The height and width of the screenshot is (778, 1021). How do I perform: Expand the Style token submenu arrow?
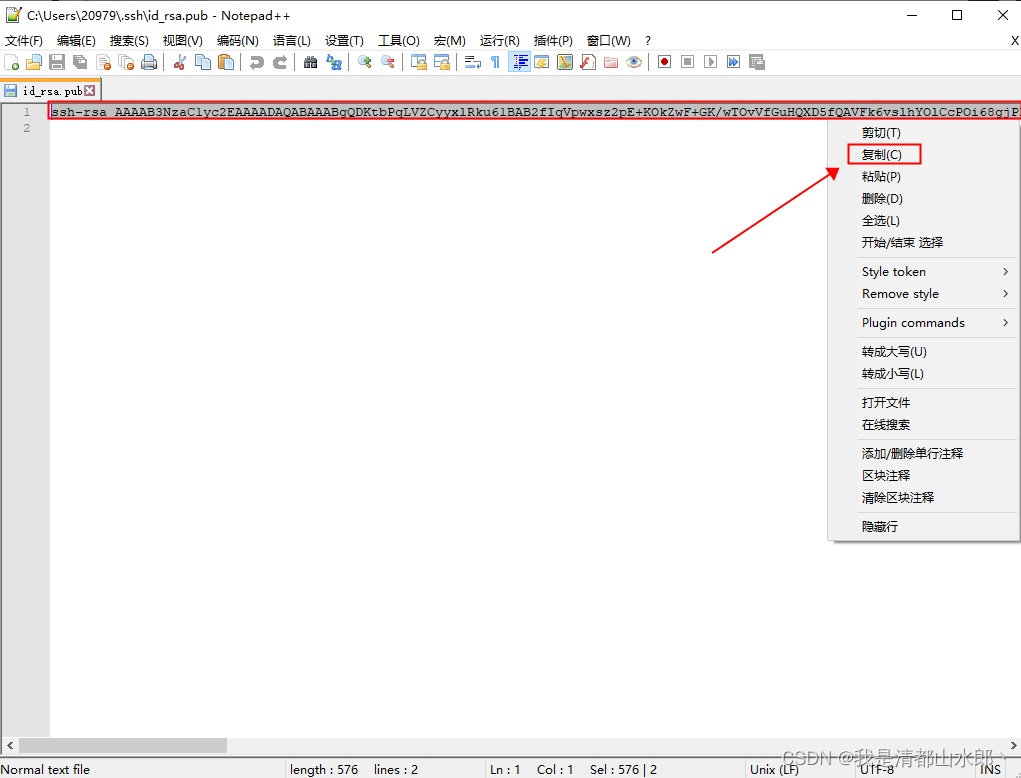pyautogui.click(x=1005, y=271)
